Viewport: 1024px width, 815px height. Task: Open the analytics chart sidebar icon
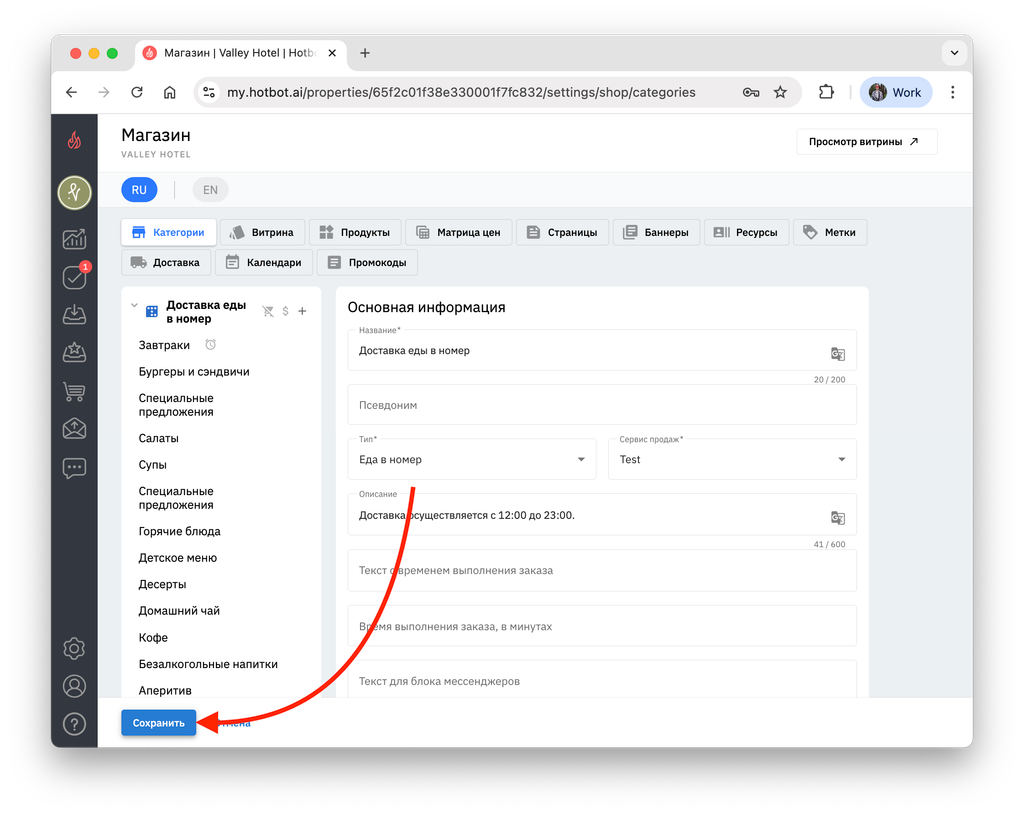(74, 239)
